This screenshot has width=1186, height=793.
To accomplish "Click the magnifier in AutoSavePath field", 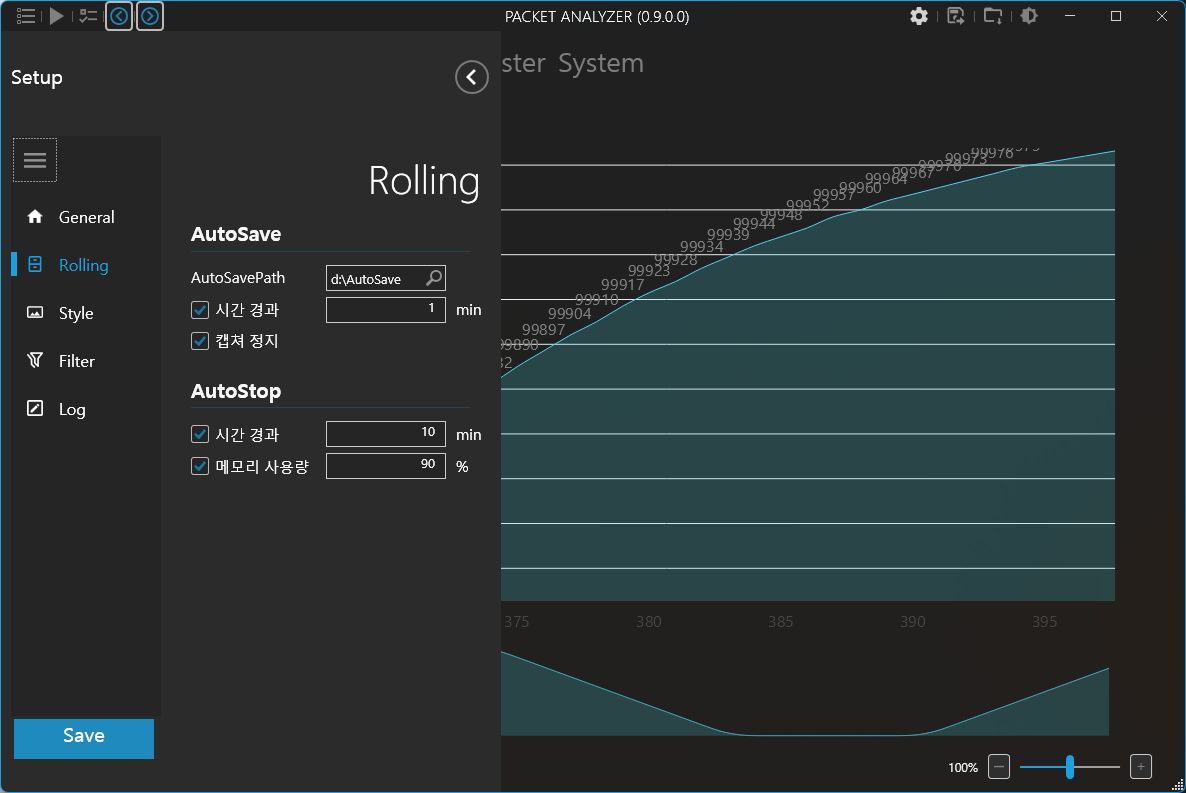I will (435, 278).
